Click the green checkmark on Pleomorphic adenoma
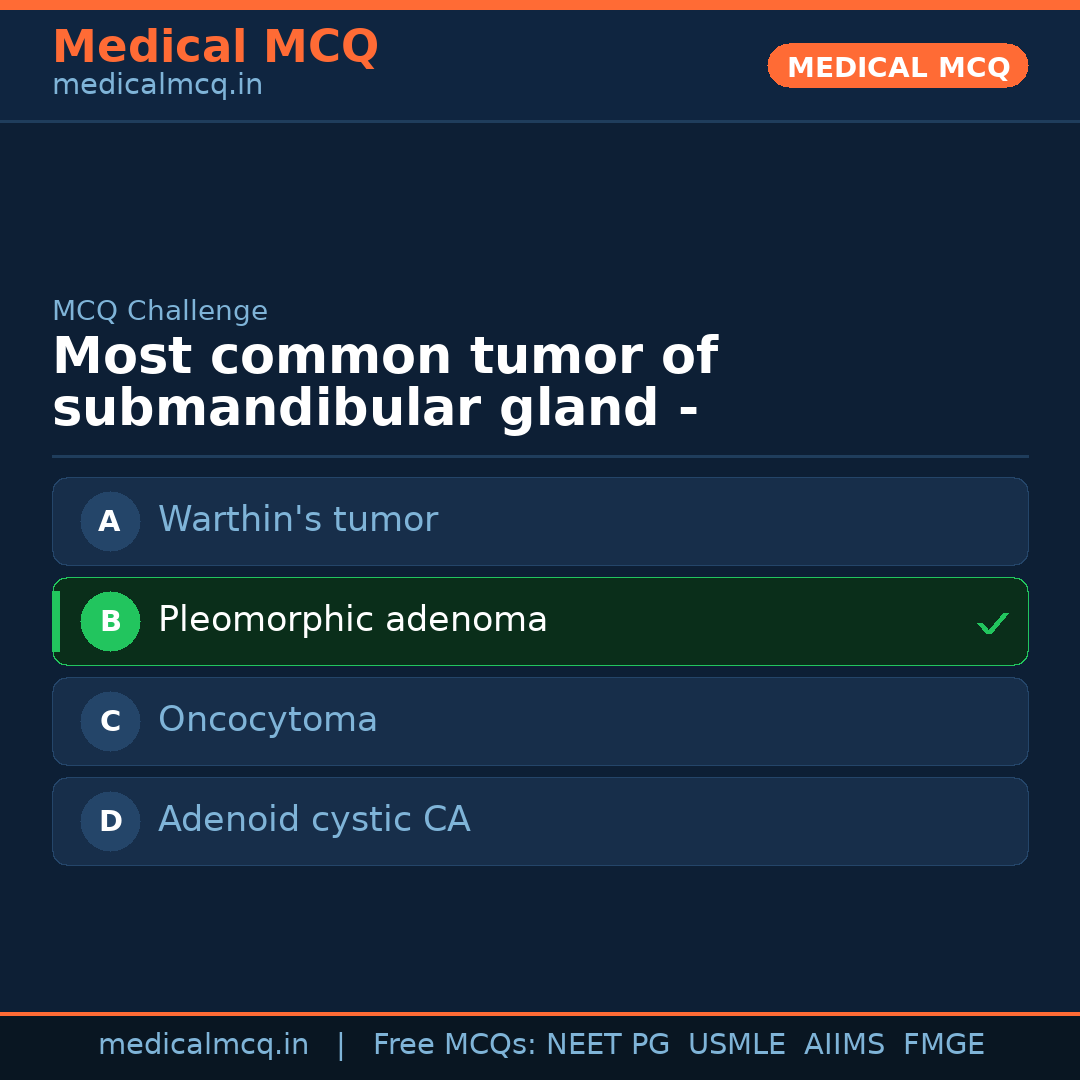1080x1080 pixels. pyautogui.click(x=992, y=624)
